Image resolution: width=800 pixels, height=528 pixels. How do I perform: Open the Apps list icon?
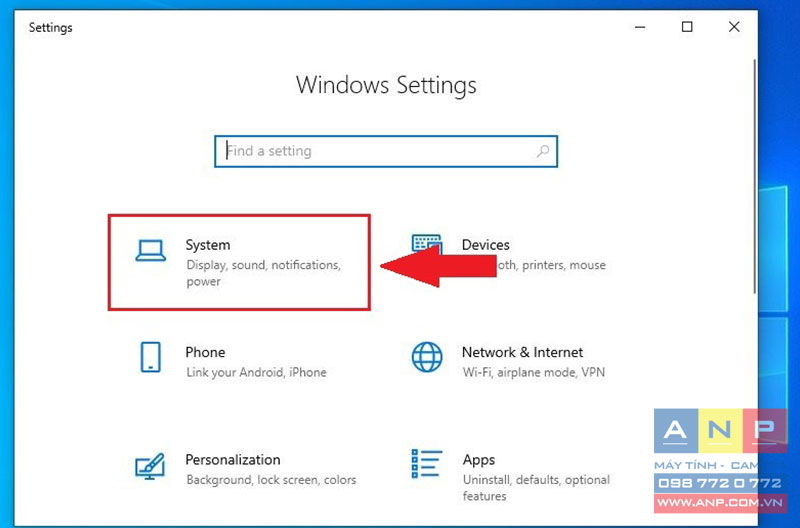(x=427, y=464)
